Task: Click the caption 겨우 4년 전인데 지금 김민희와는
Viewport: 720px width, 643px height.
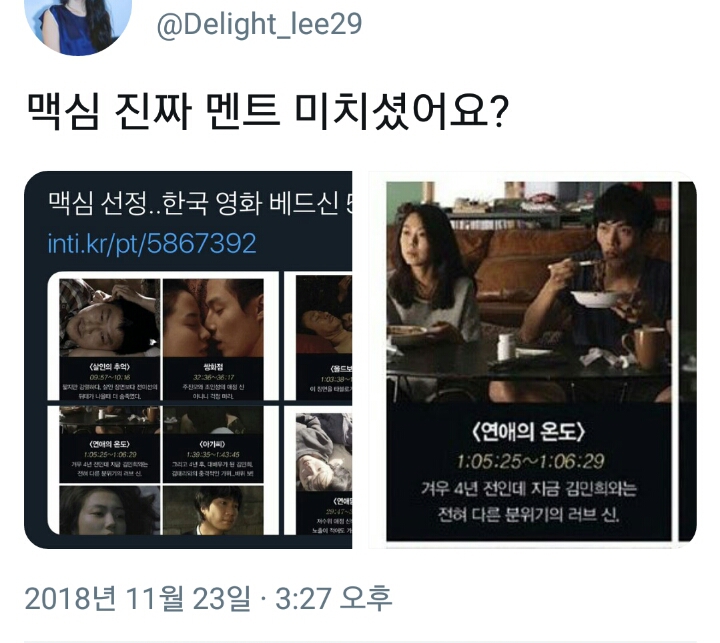Action: (529, 489)
